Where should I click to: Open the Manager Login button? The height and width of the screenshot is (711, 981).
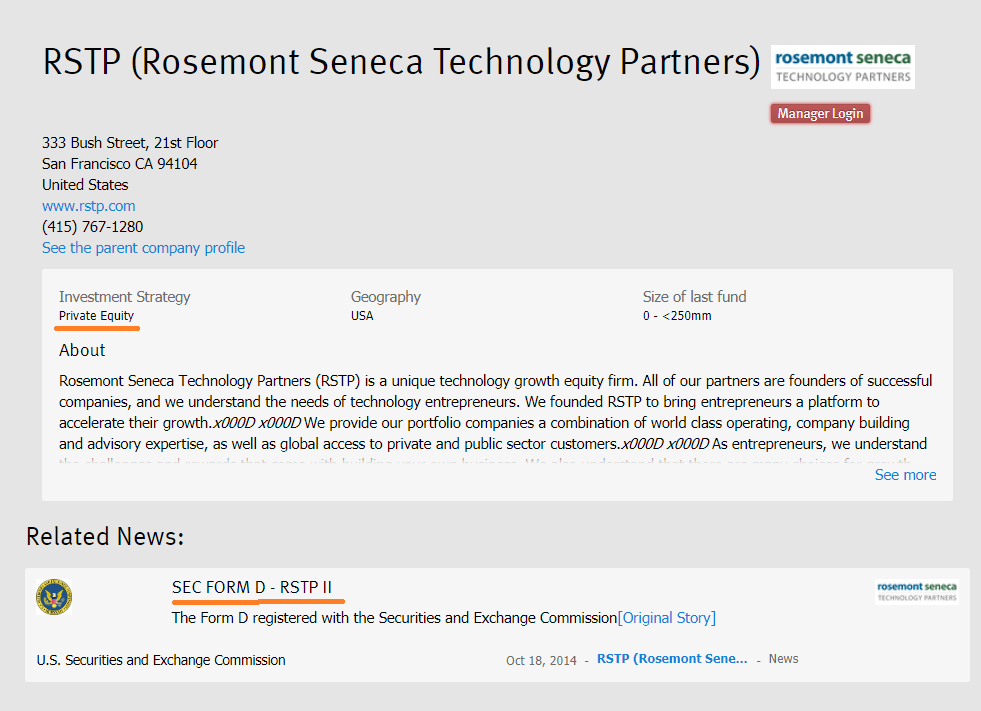click(820, 114)
